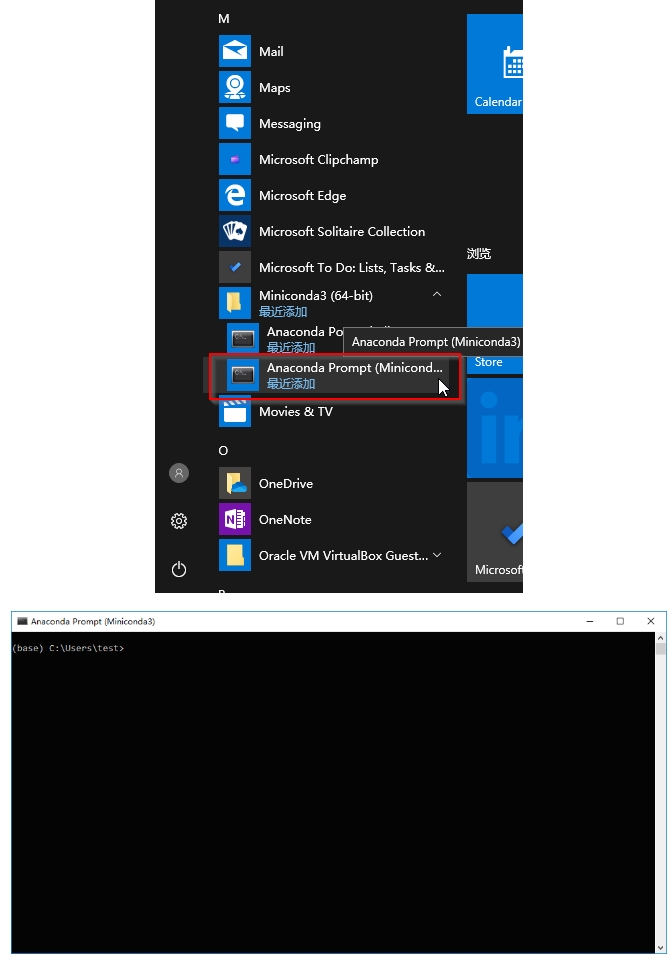Screen dimensions: 672x957
Task: Launch the Movies & TV app
Action: click(x=235, y=412)
